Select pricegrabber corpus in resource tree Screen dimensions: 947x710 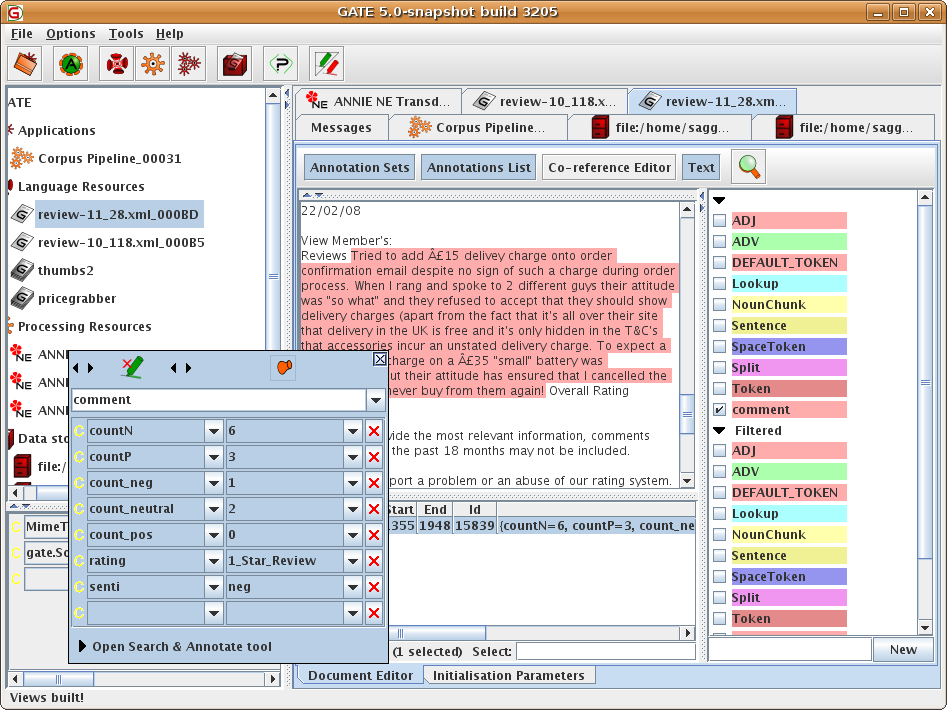coord(77,298)
